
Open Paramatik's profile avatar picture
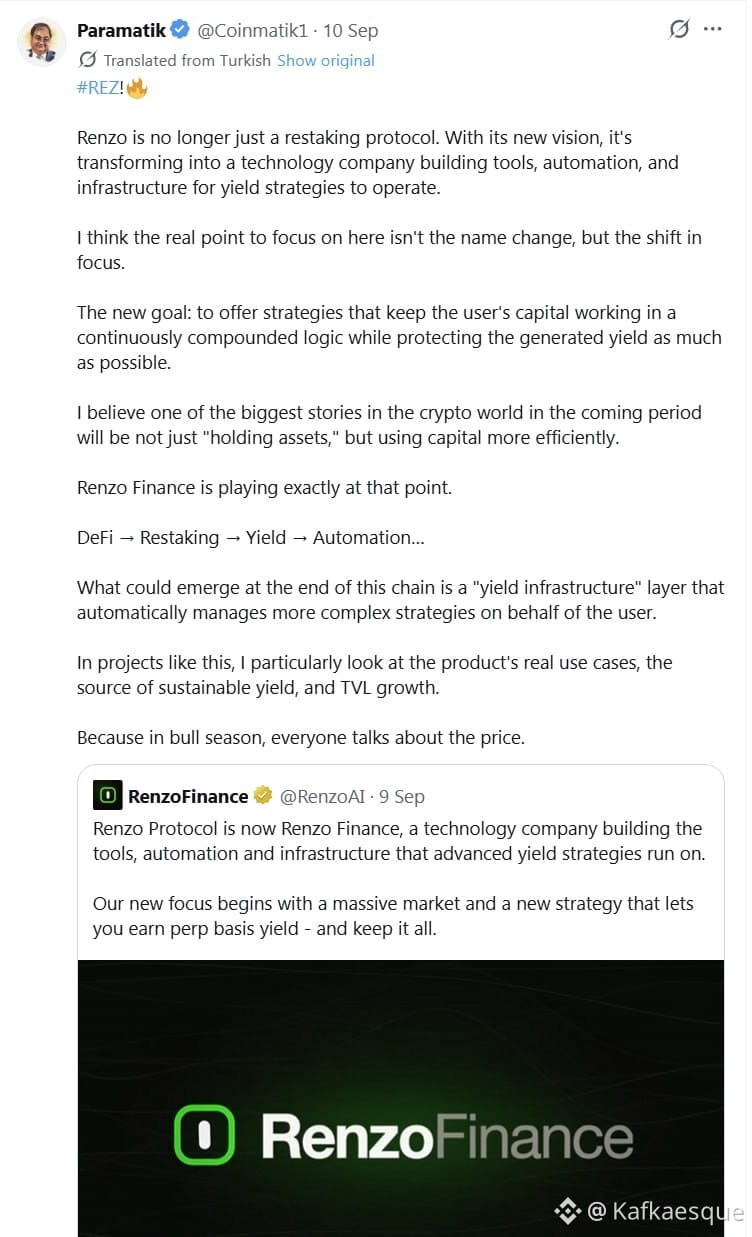(x=42, y=41)
